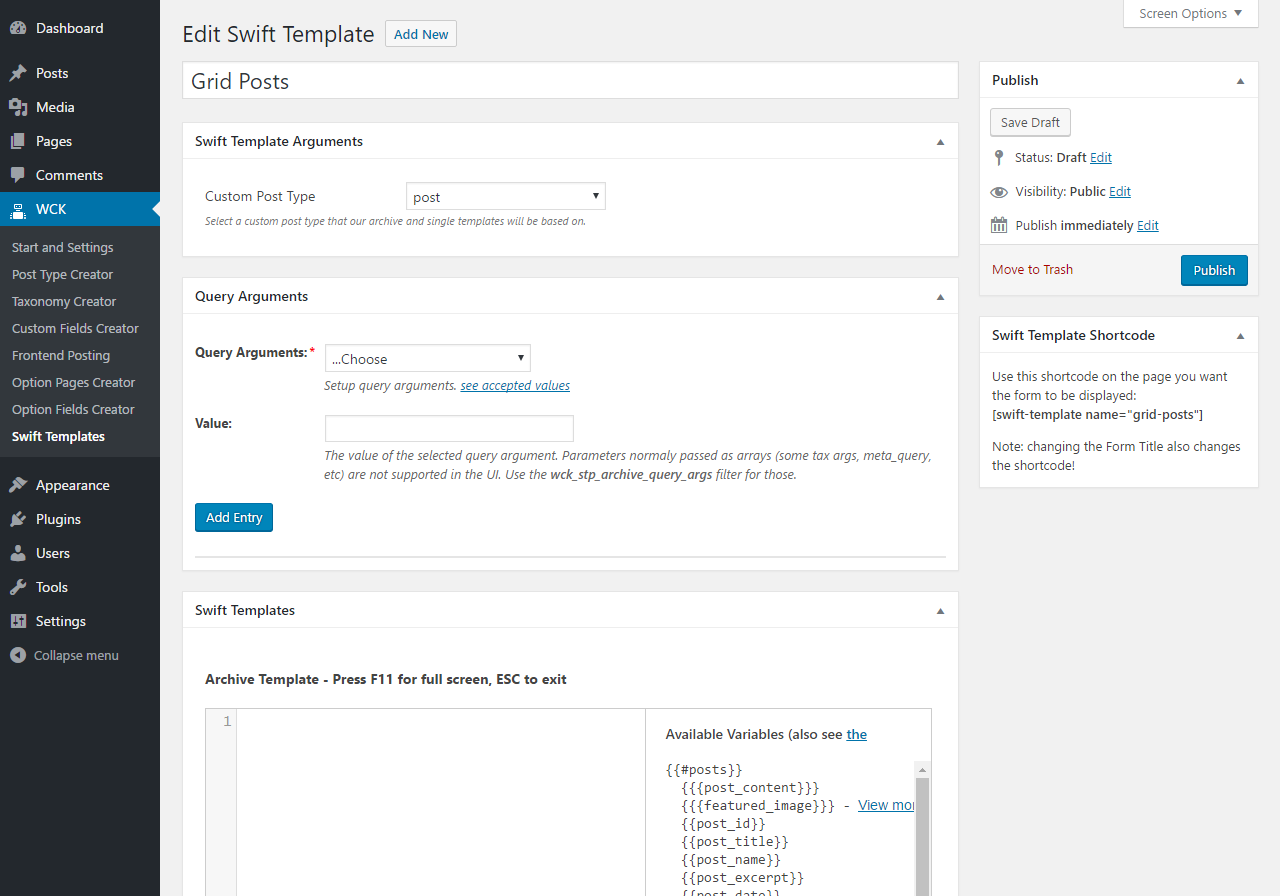Viewport: 1280px width, 896px height.
Task: Edit the Draft status
Action: click(x=1101, y=157)
